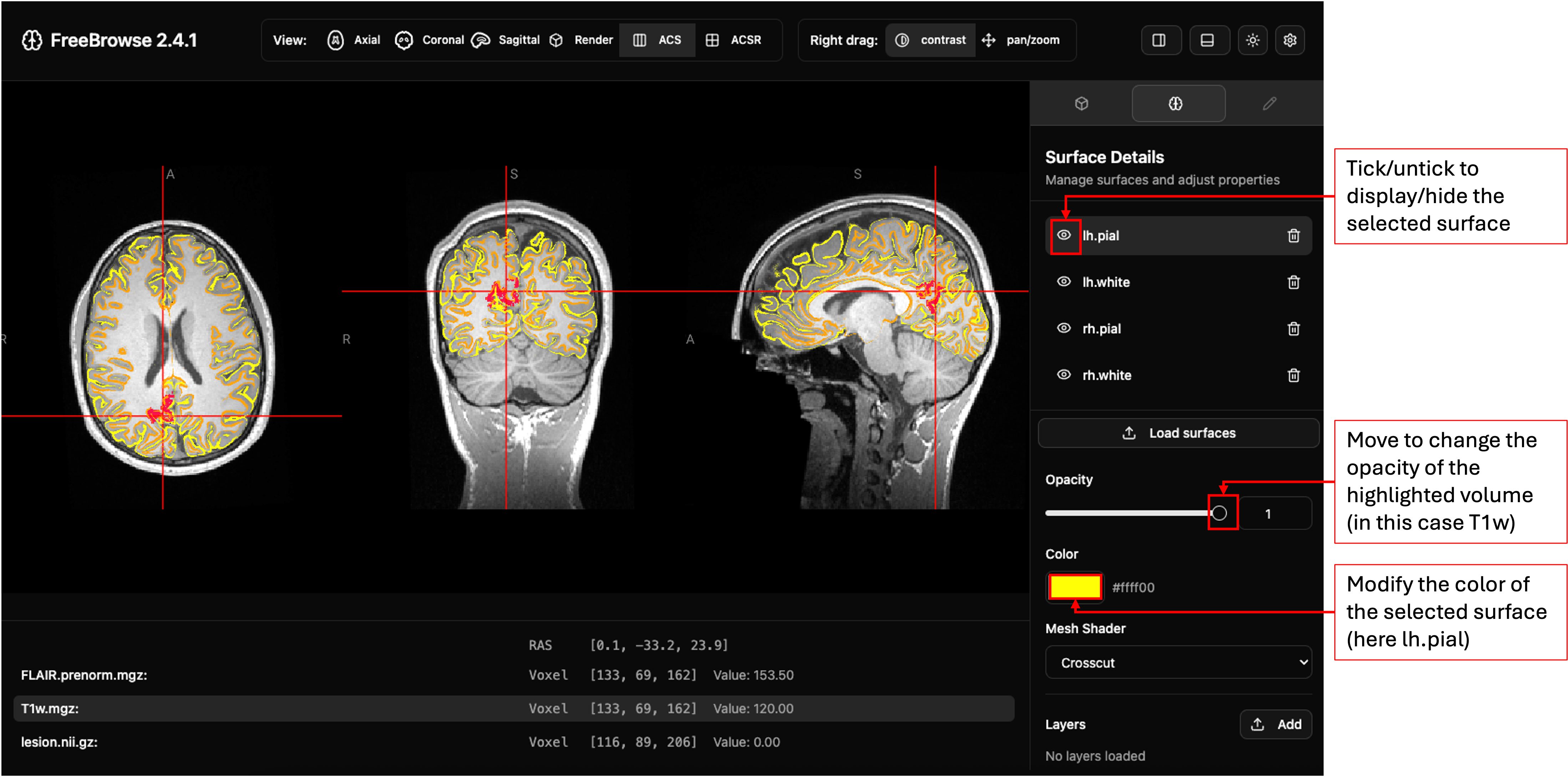
Task: Delete the lh.pial surface
Action: pyautogui.click(x=1294, y=236)
